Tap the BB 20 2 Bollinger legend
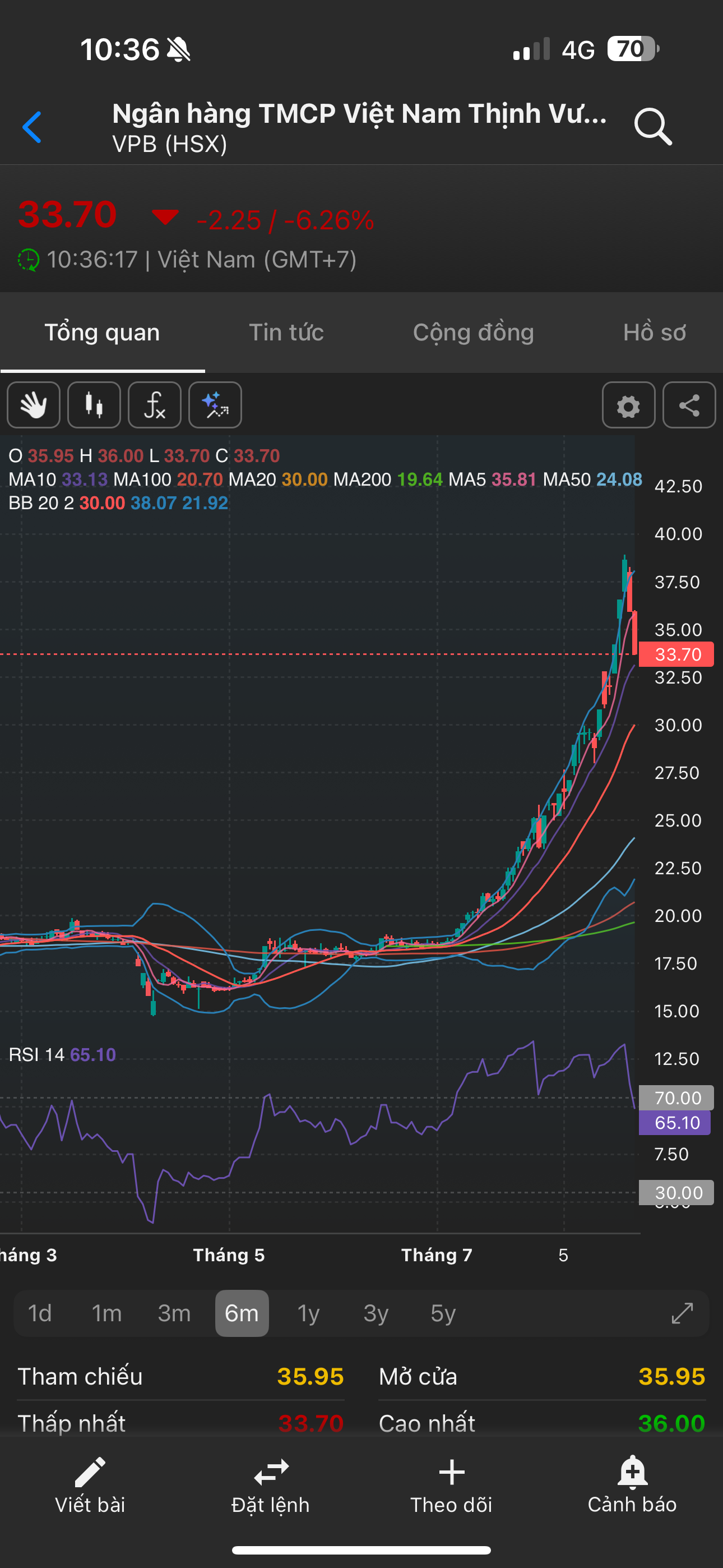 118,503
